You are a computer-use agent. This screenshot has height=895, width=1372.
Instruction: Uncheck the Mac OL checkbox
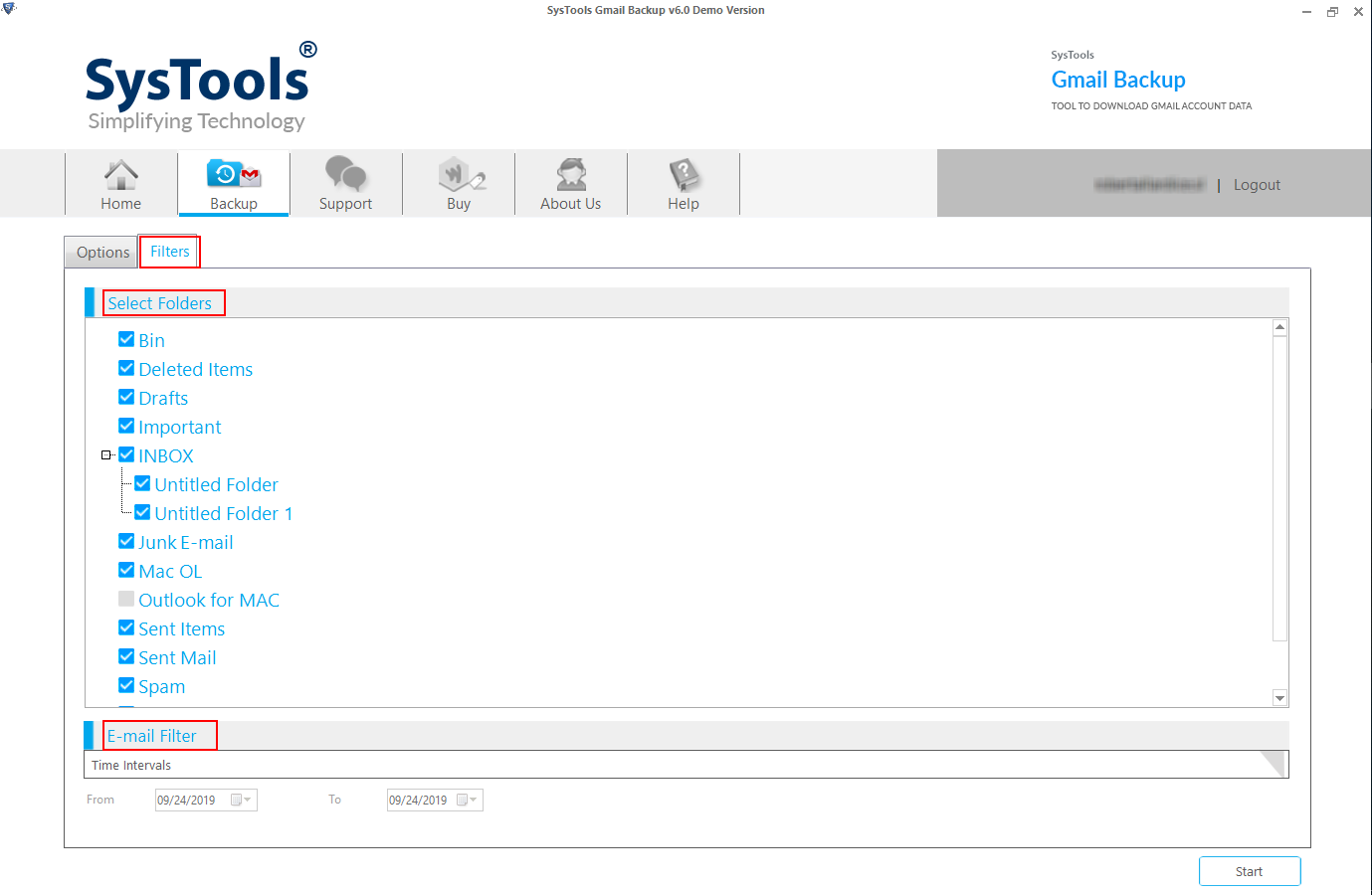pyautogui.click(x=126, y=570)
